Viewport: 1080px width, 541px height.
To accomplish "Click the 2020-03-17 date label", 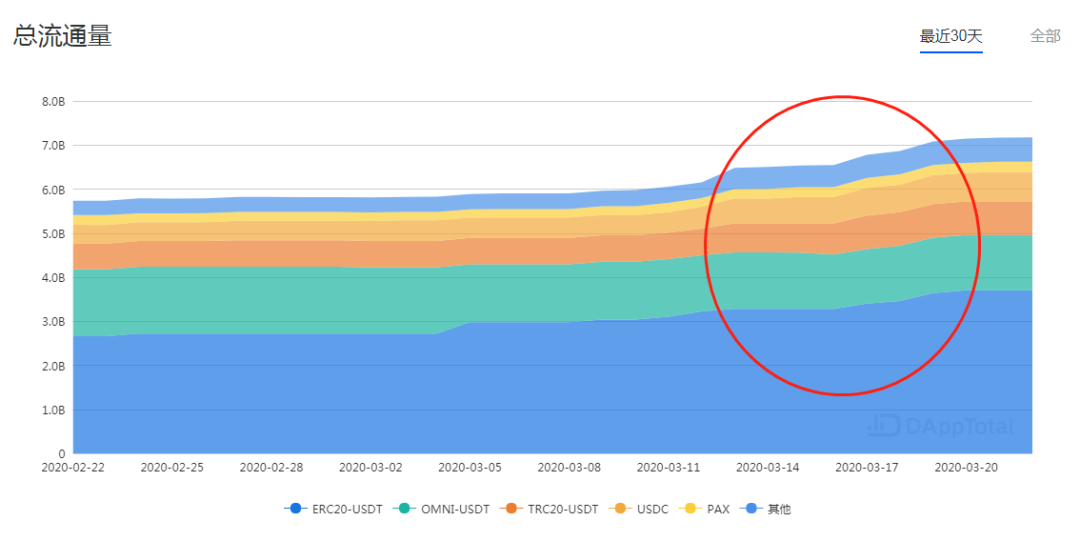I will [866, 467].
